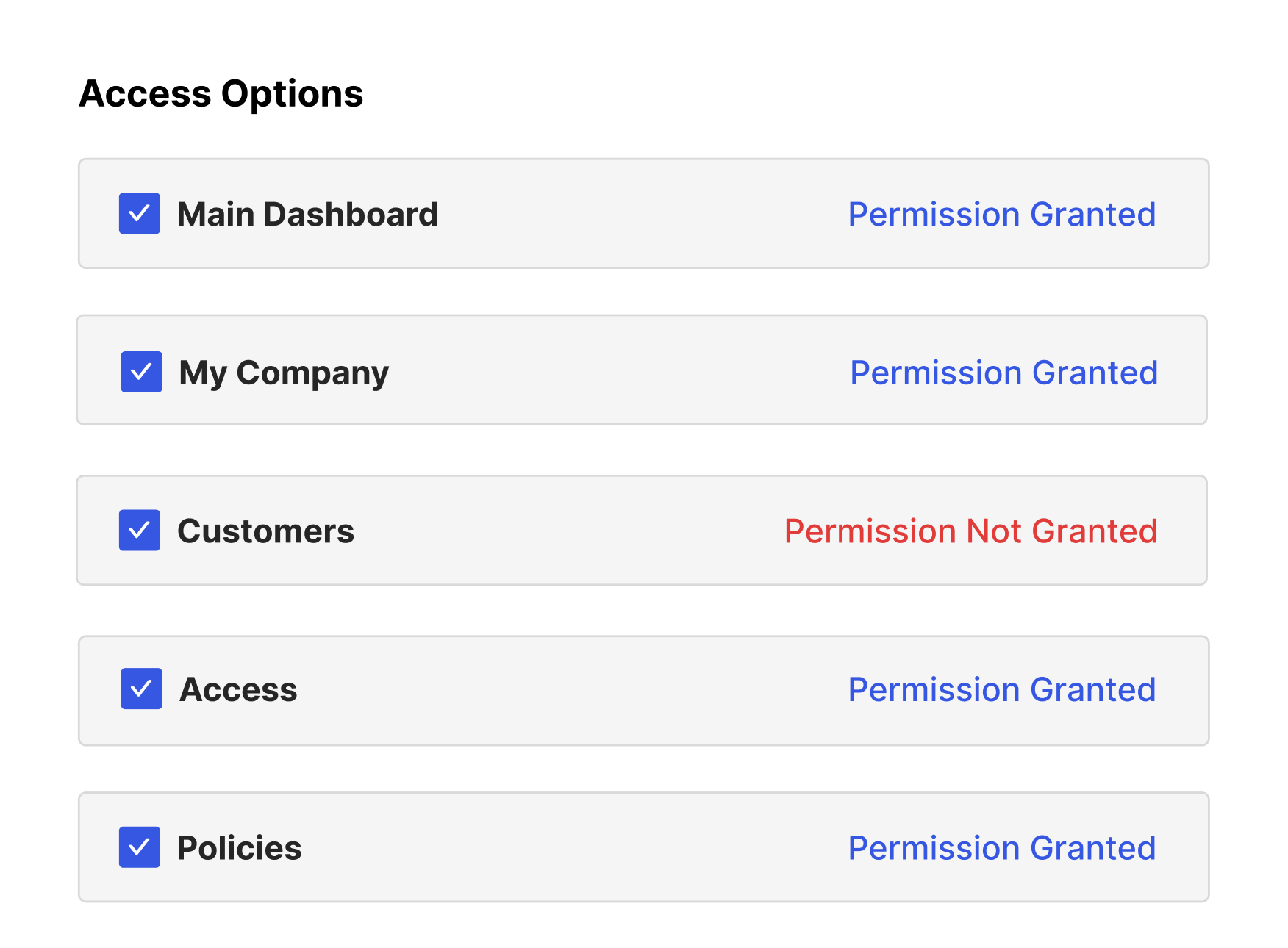Toggle the Access checkbox
Screen dimensions: 1288x948
tap(141, 689)
